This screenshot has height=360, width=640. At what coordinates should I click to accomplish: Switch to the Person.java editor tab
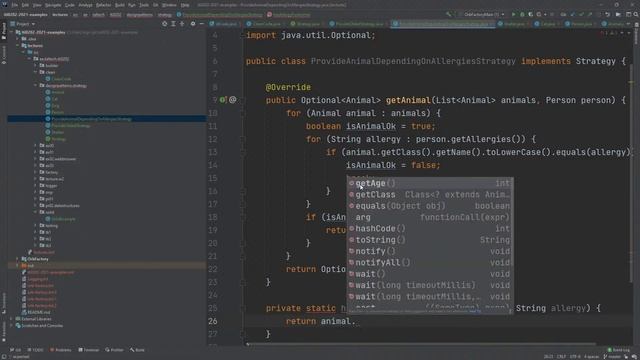tap(582, 24)
